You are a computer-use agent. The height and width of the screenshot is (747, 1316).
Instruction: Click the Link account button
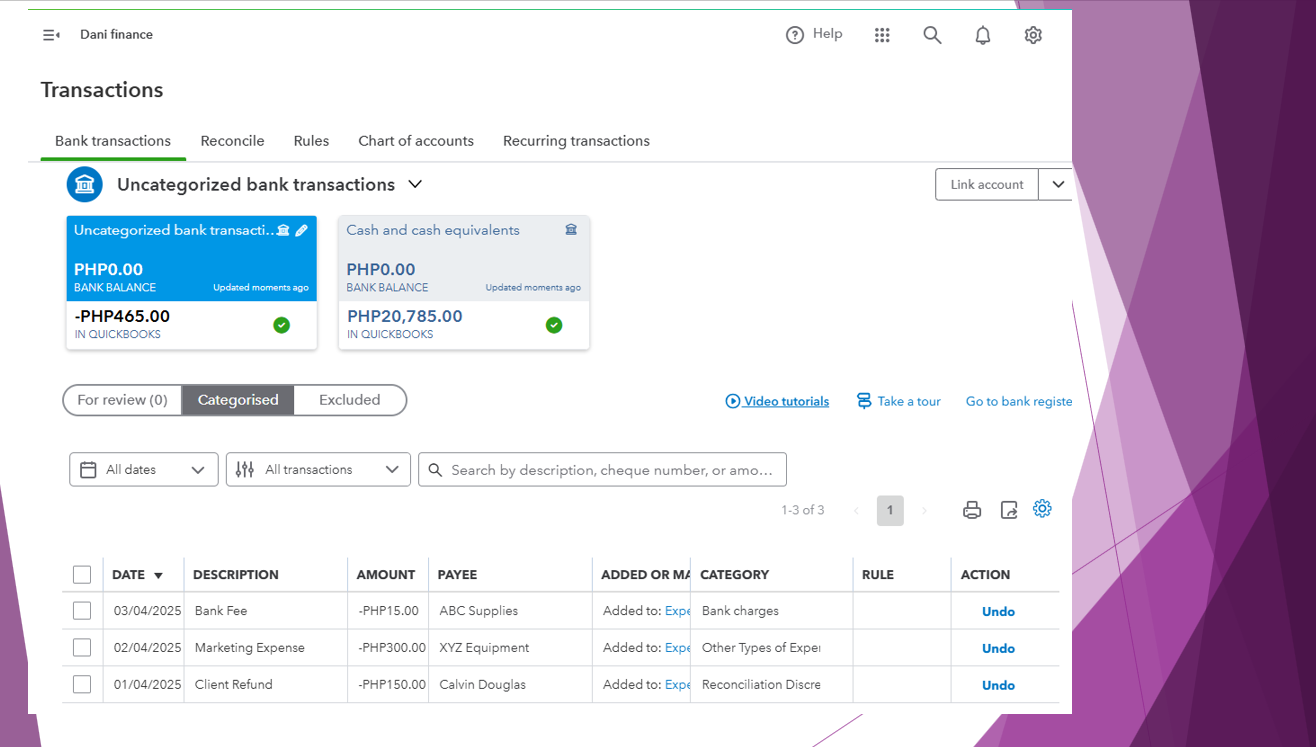point(986,185)
